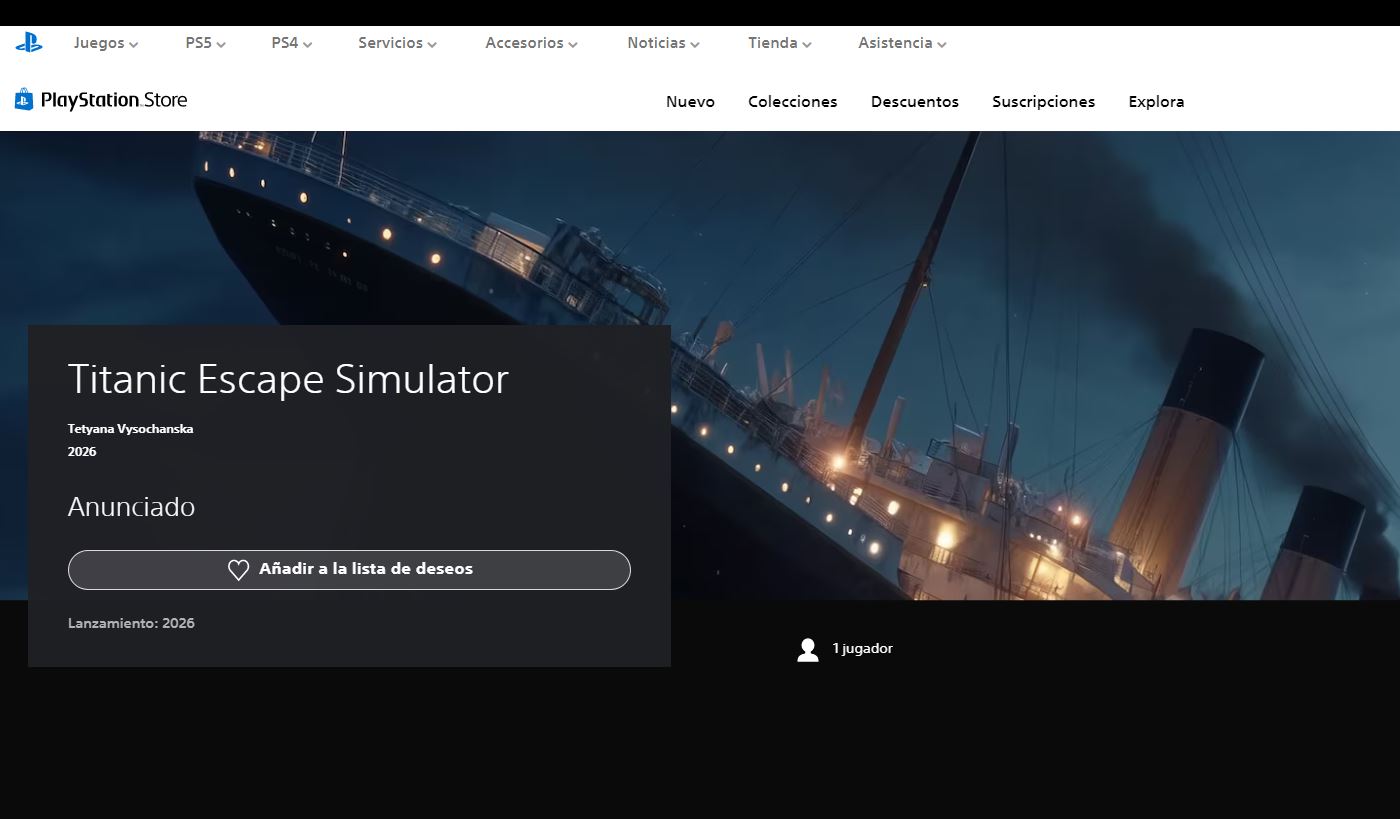Open the Colecciones tab

pos(793,102)
